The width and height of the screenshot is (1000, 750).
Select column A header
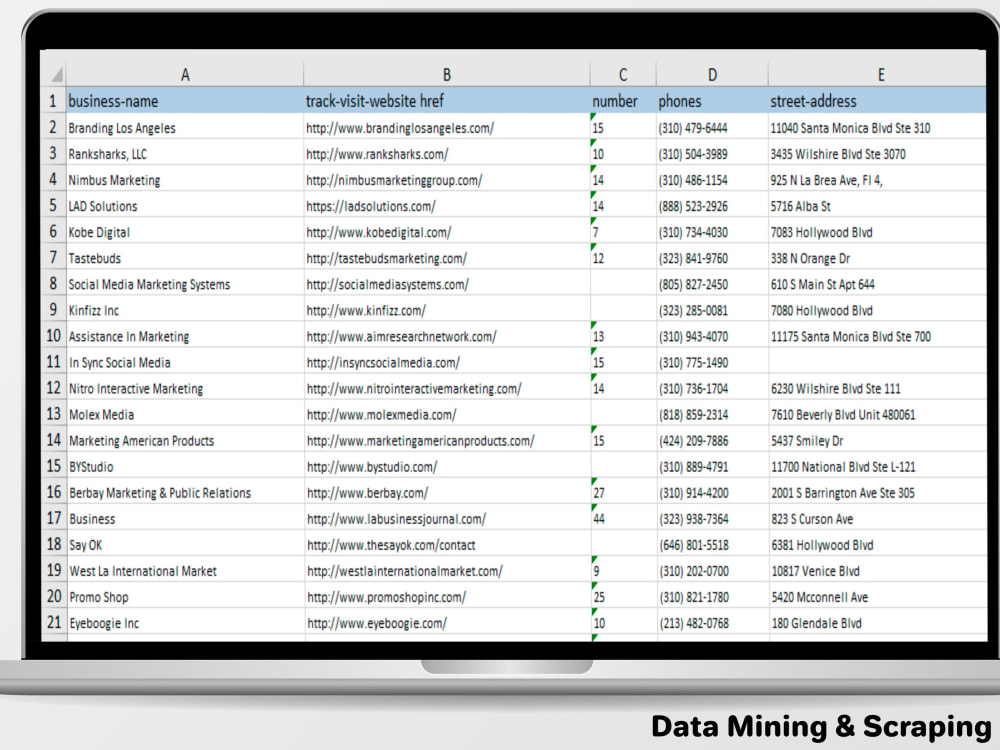(185, 75)
